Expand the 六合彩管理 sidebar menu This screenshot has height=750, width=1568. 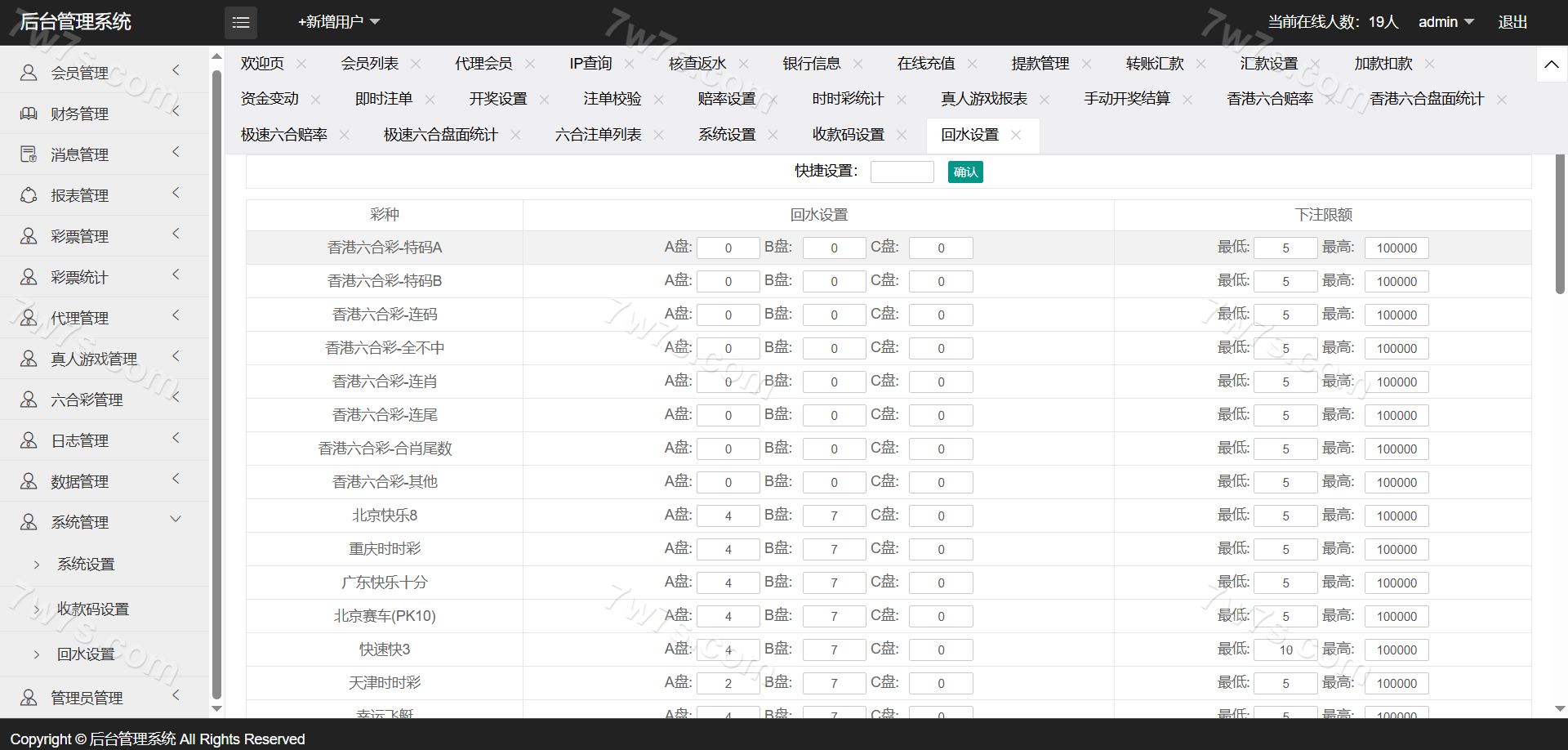176,398
